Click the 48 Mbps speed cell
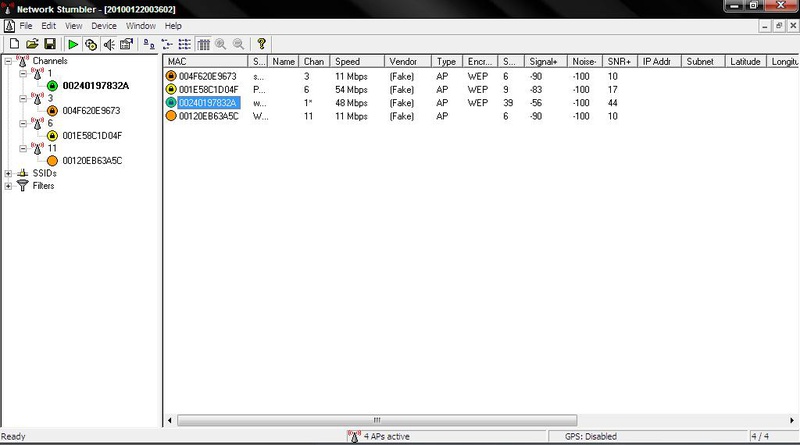 [351, 103]
